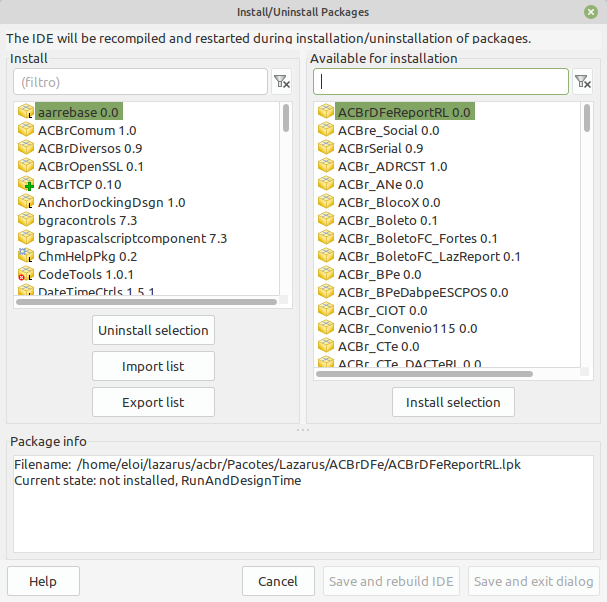
Task: Select ACBrTCP 0.10 entry
Action: tap(80, 184)
